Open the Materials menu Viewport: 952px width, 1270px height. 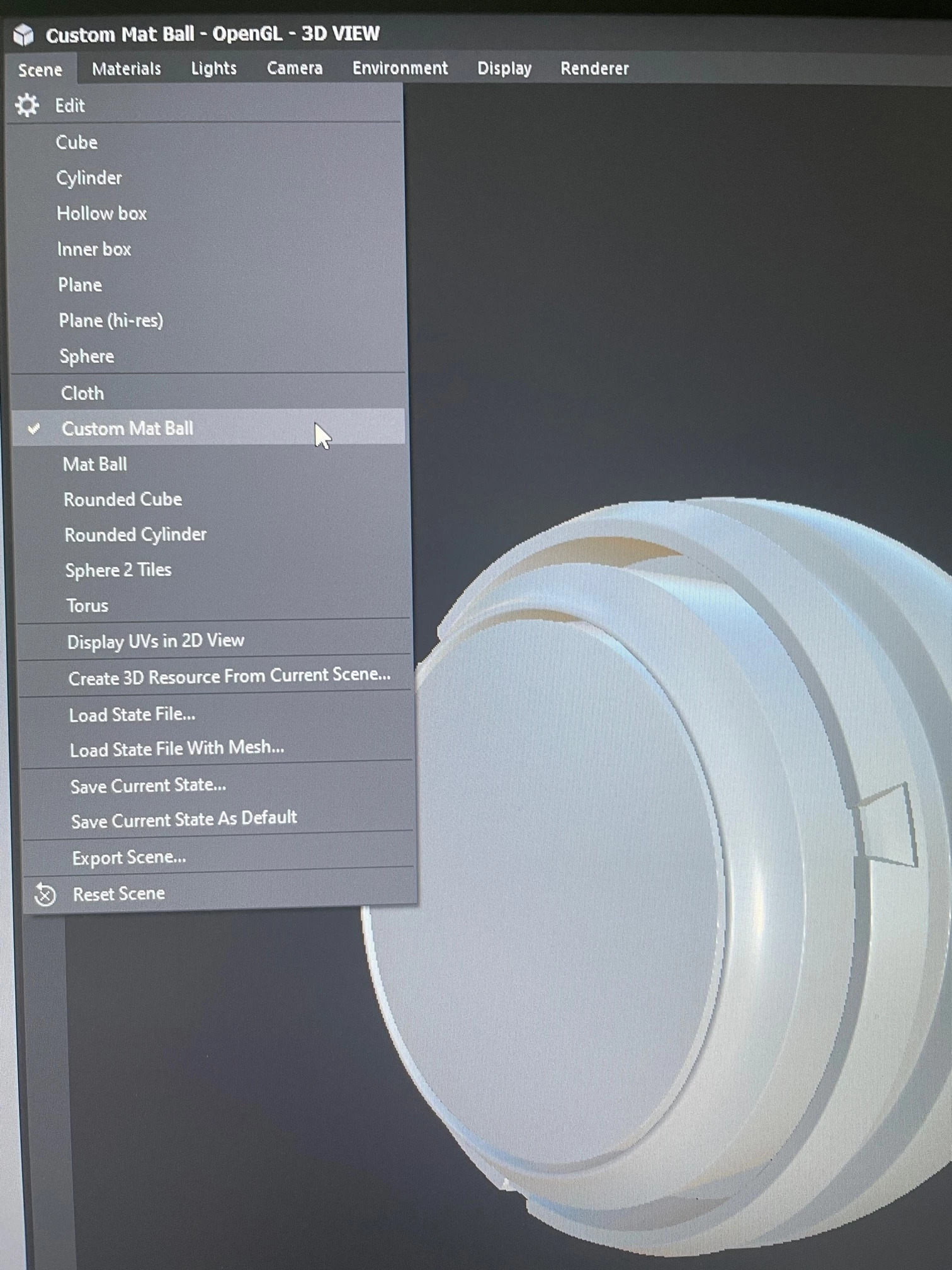coord(127,69)
